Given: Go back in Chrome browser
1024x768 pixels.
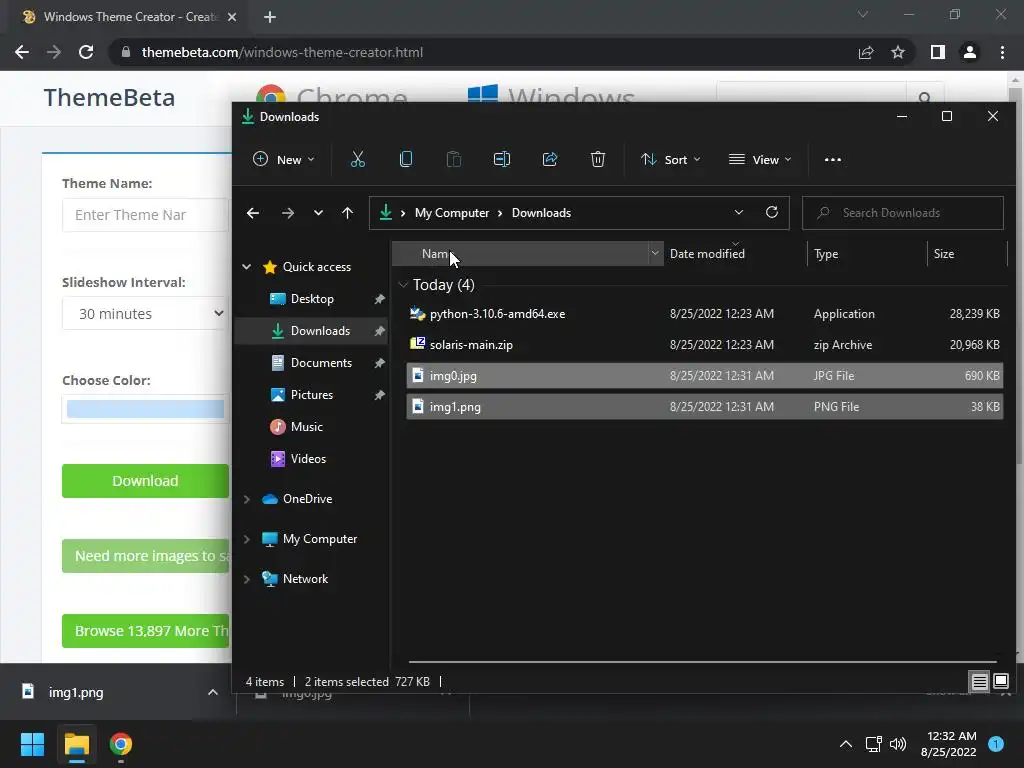Looking at the screenshot, I should (x=22, y=52).
